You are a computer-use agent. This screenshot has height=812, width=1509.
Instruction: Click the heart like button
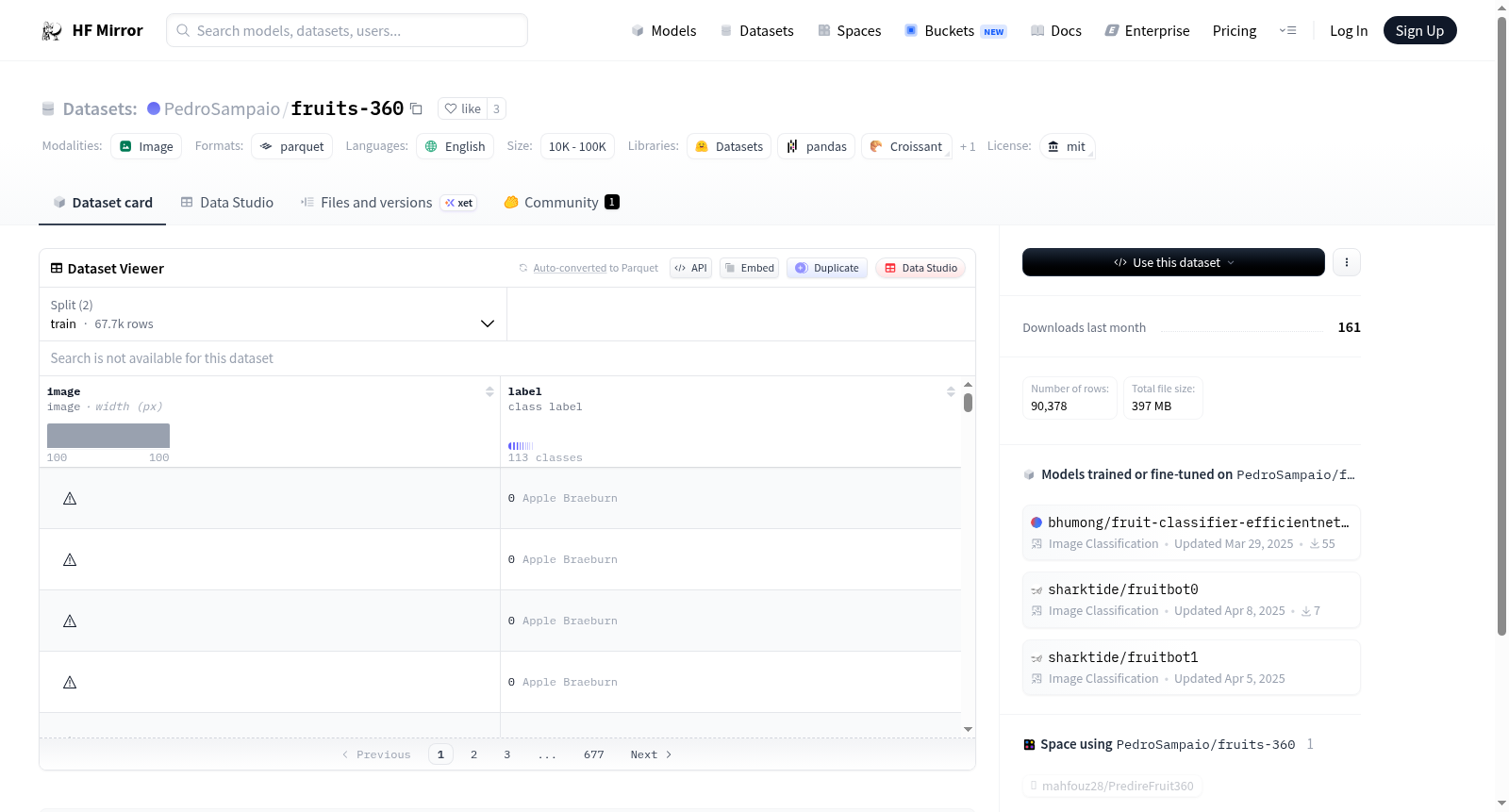pos(462,108)
